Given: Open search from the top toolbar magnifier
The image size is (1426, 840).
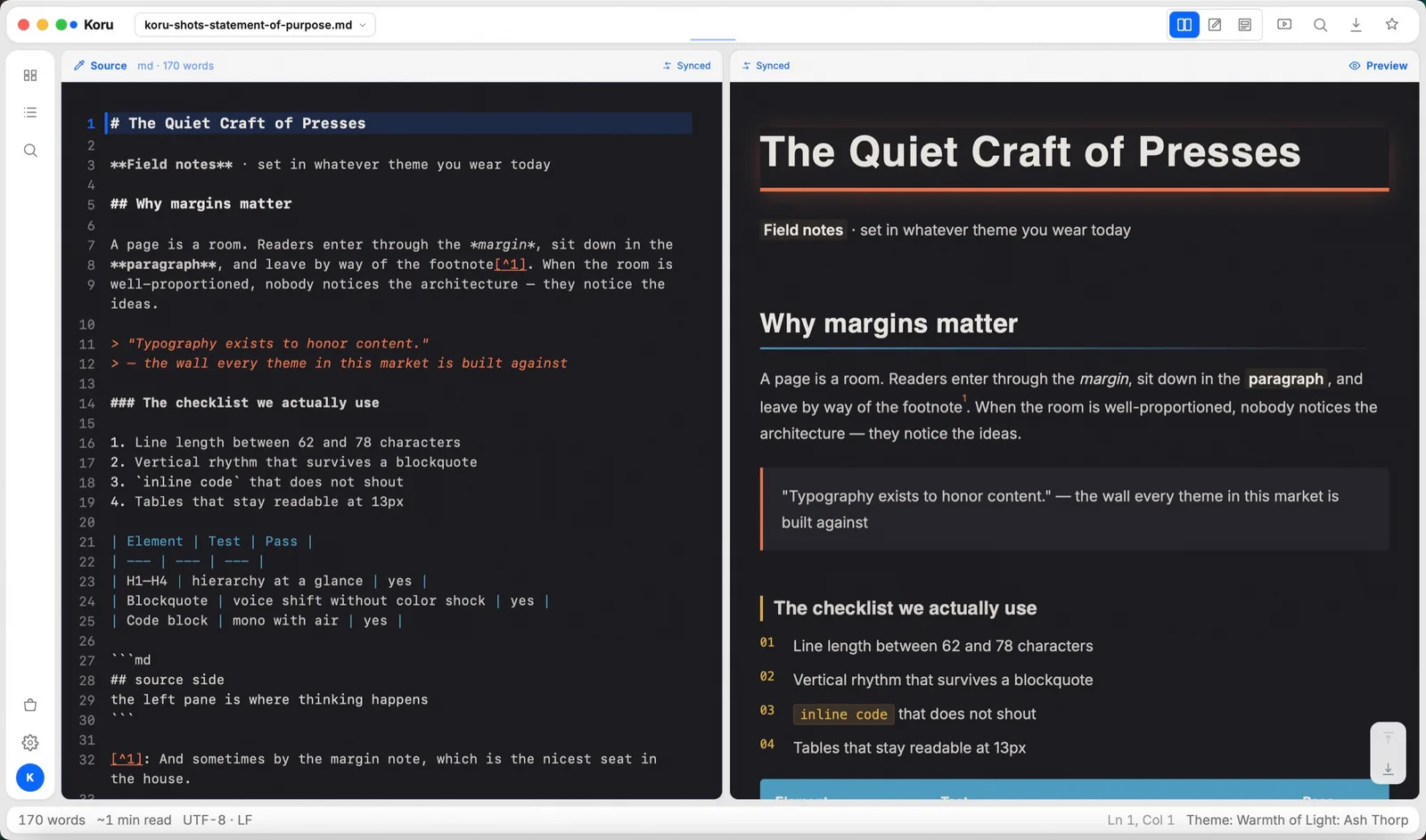Looking at the screenshot, I should click(x=1320, y=25).
